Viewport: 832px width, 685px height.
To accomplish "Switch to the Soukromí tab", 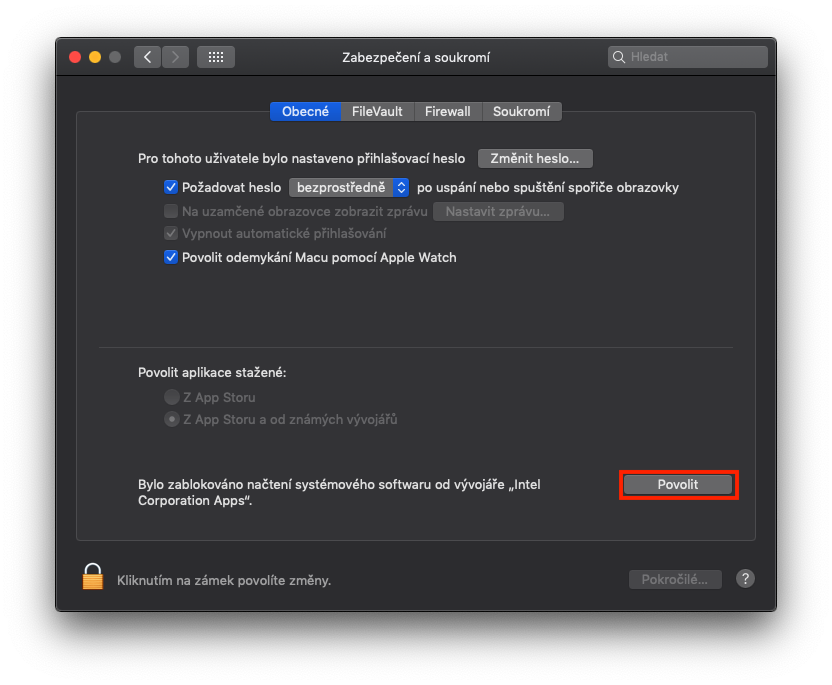I will click(521, 111).
